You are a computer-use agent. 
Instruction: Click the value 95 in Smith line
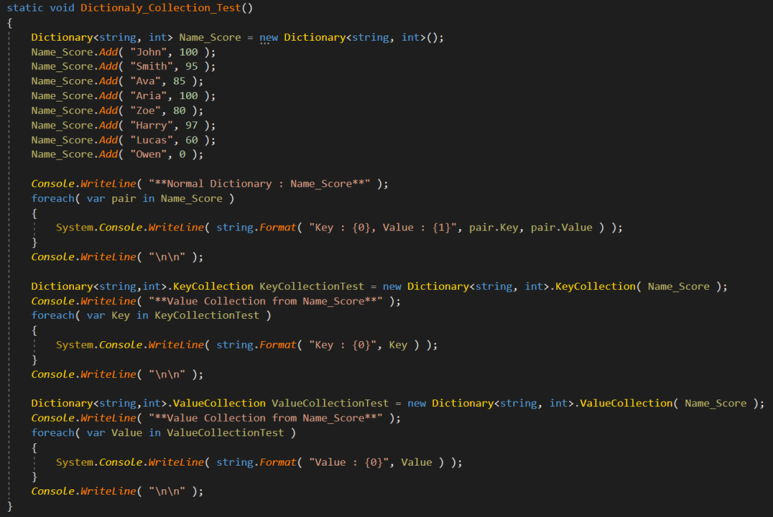pos(191,66)
